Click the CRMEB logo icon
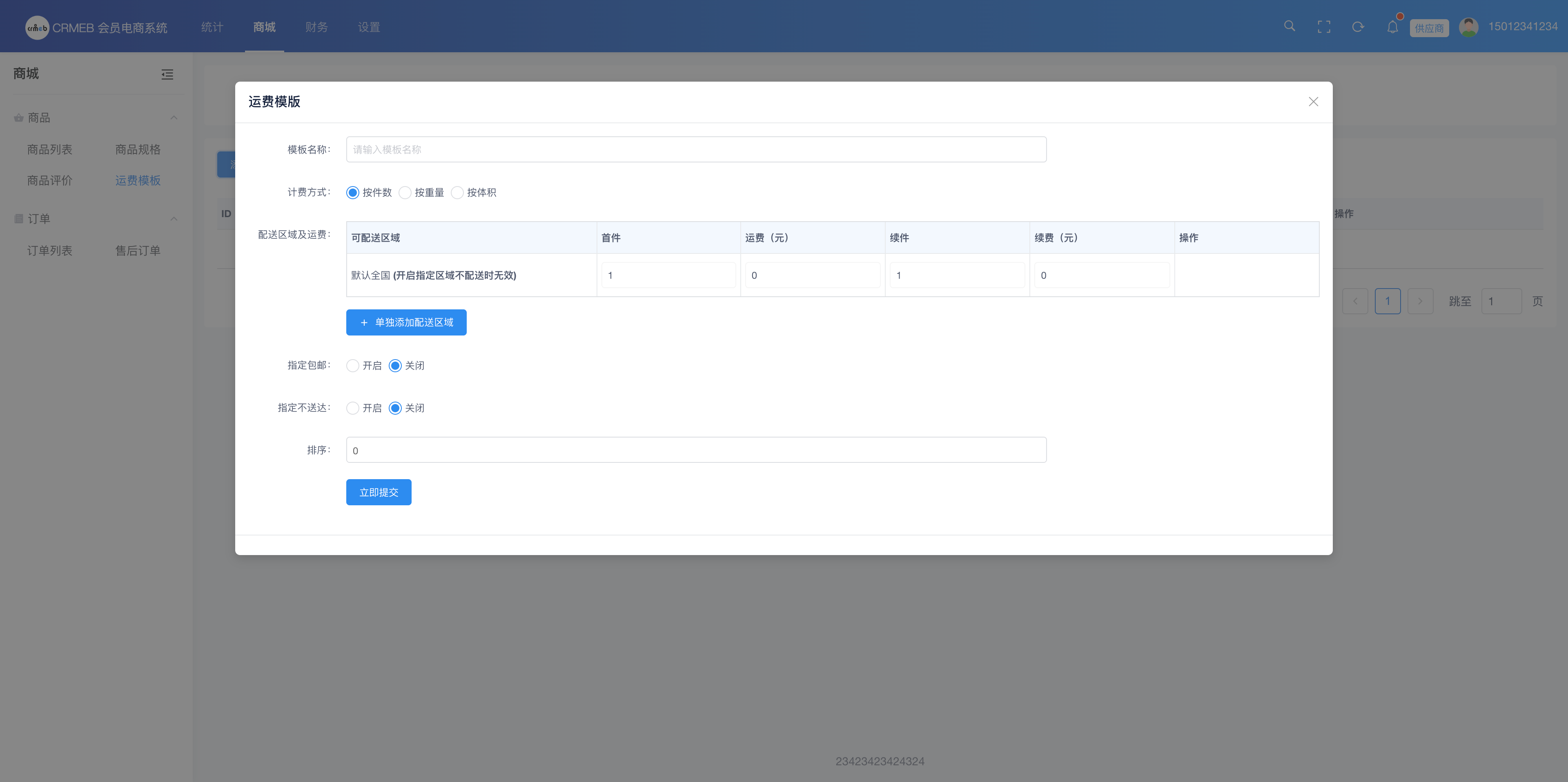The width and height of the screenshot is (1568, 782). (36, 28)
